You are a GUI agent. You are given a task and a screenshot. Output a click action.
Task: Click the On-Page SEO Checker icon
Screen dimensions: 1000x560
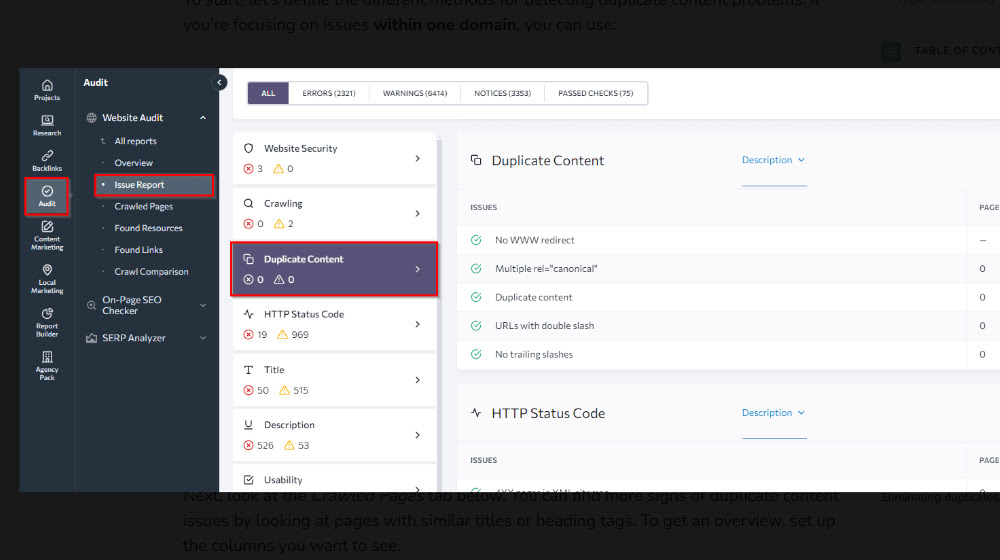[x=92, y=305]
